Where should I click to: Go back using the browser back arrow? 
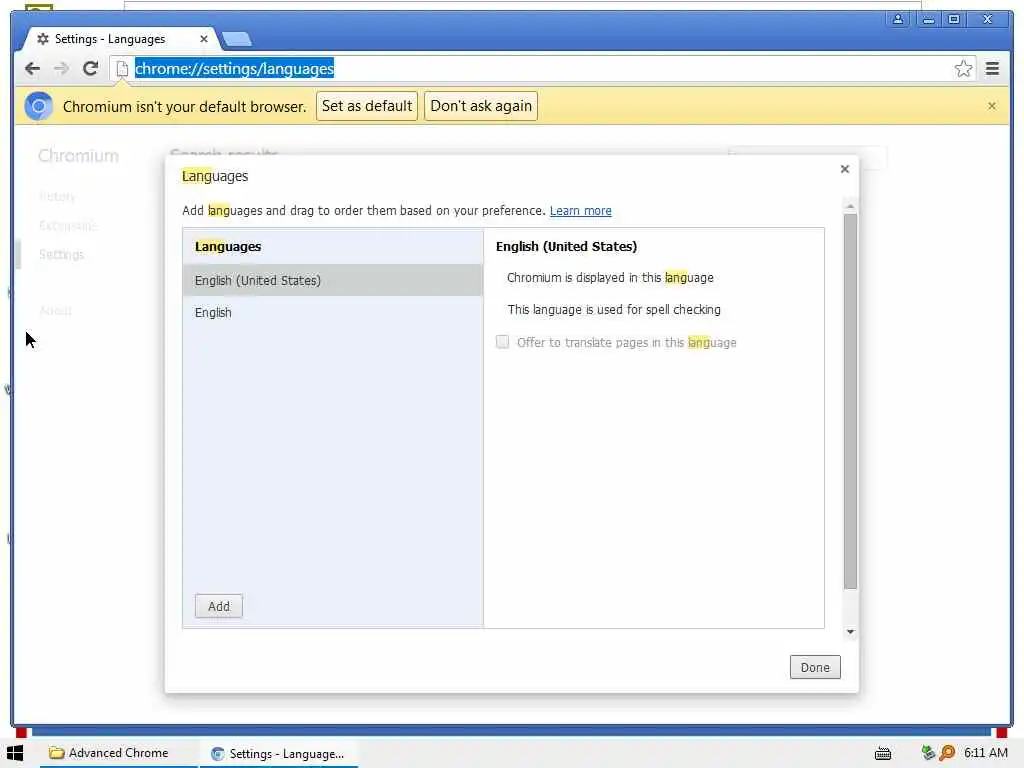[x=32, y=69]
